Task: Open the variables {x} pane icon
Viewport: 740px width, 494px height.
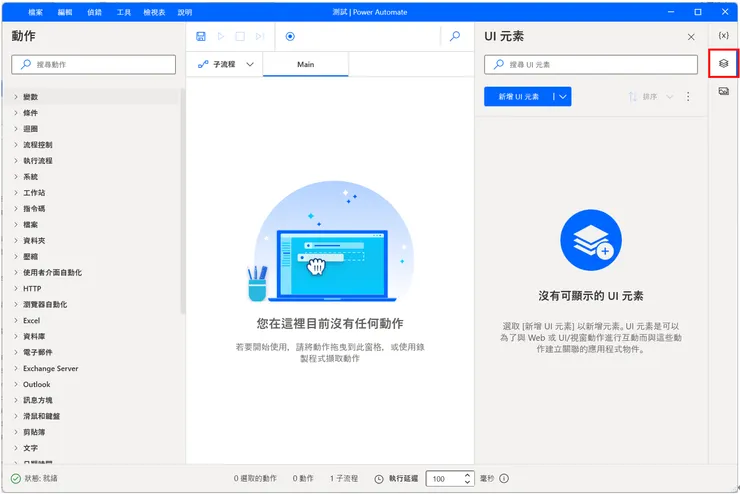Action: point(723,36)
